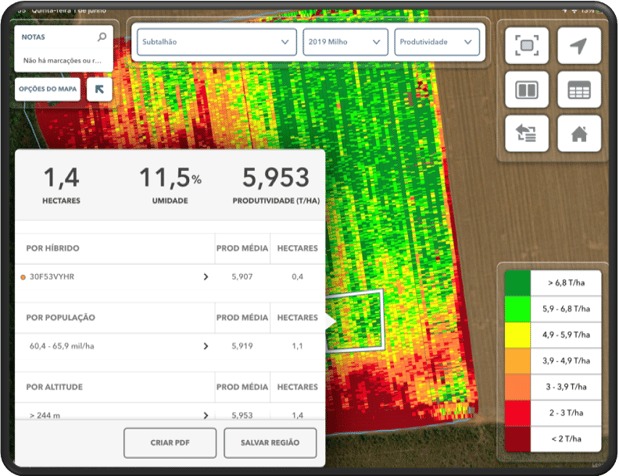Click the arrow icon beside Opções do Mapa
The height and width of the screenshot is (476, 619).
pos(100,90)
